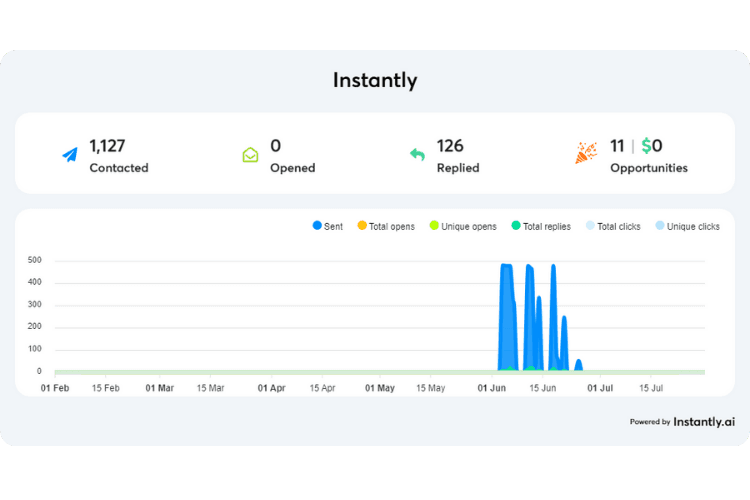
Task: Click the paper plane Contacted icon
Action: click(x=70, y=154)
